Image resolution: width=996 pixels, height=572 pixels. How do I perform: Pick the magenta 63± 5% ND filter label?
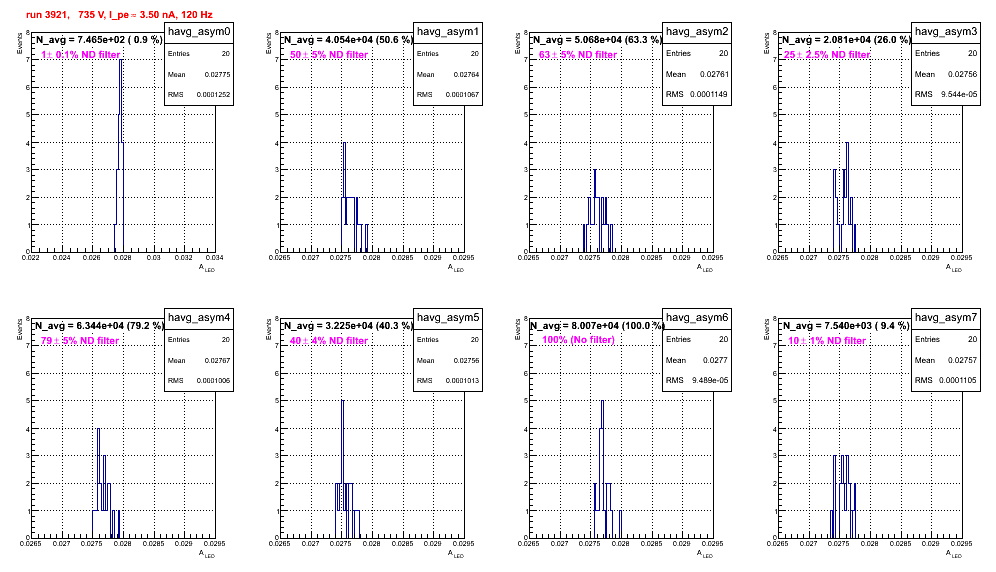(x=578, y=55)
